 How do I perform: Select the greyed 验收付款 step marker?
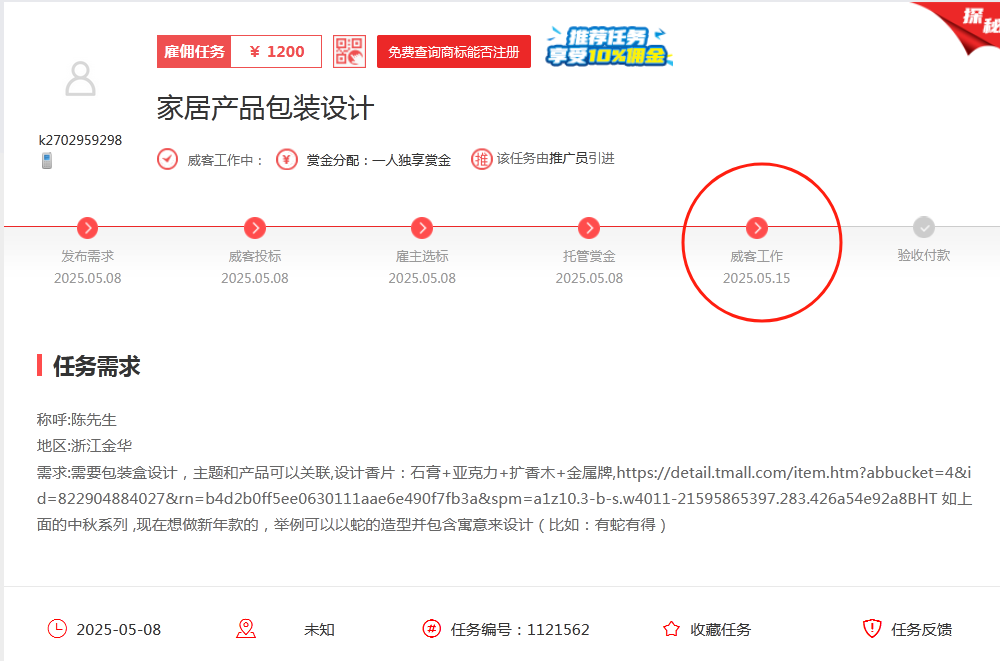924,228
